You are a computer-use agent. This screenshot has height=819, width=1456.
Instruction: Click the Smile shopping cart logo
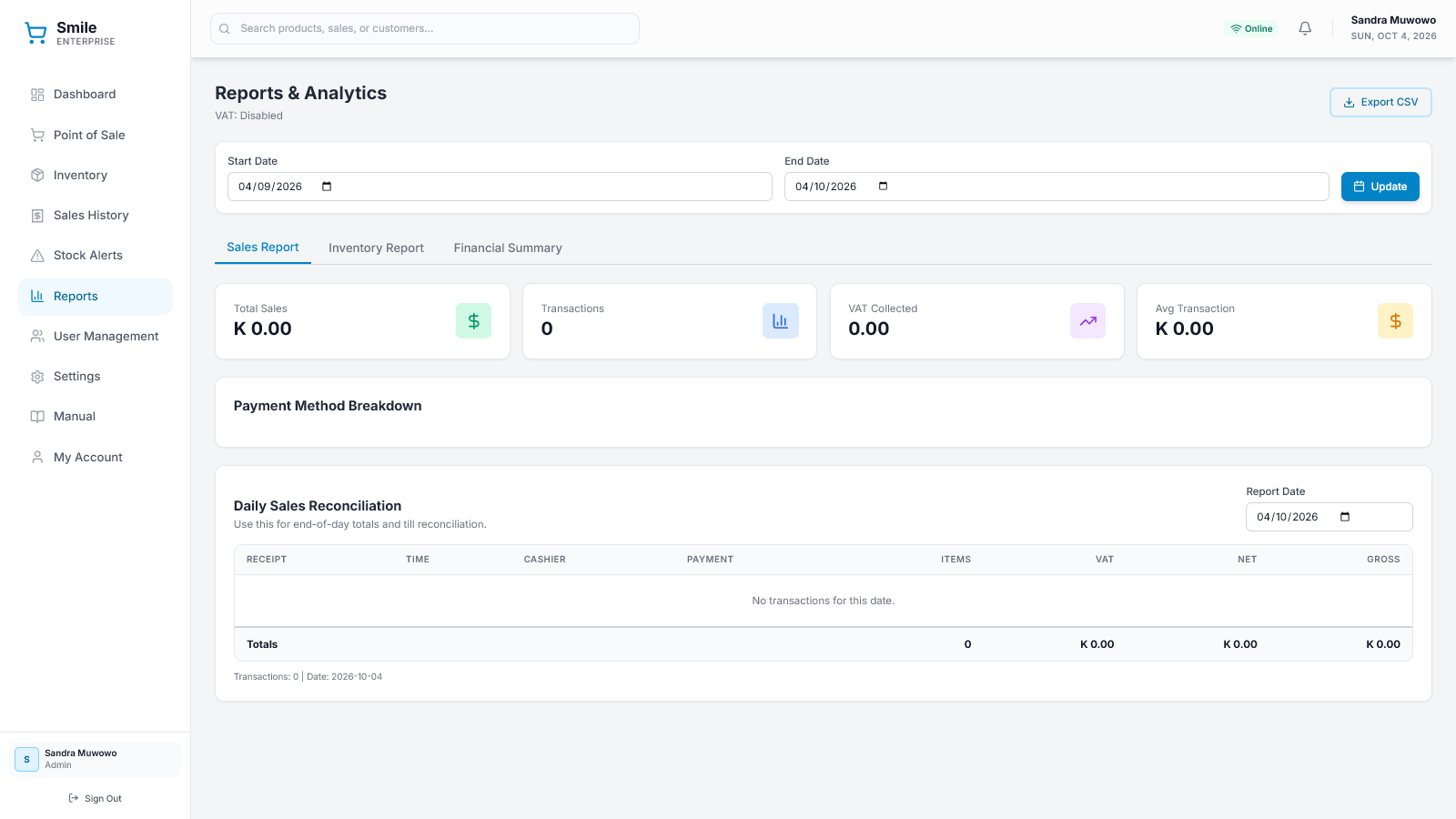35,34
